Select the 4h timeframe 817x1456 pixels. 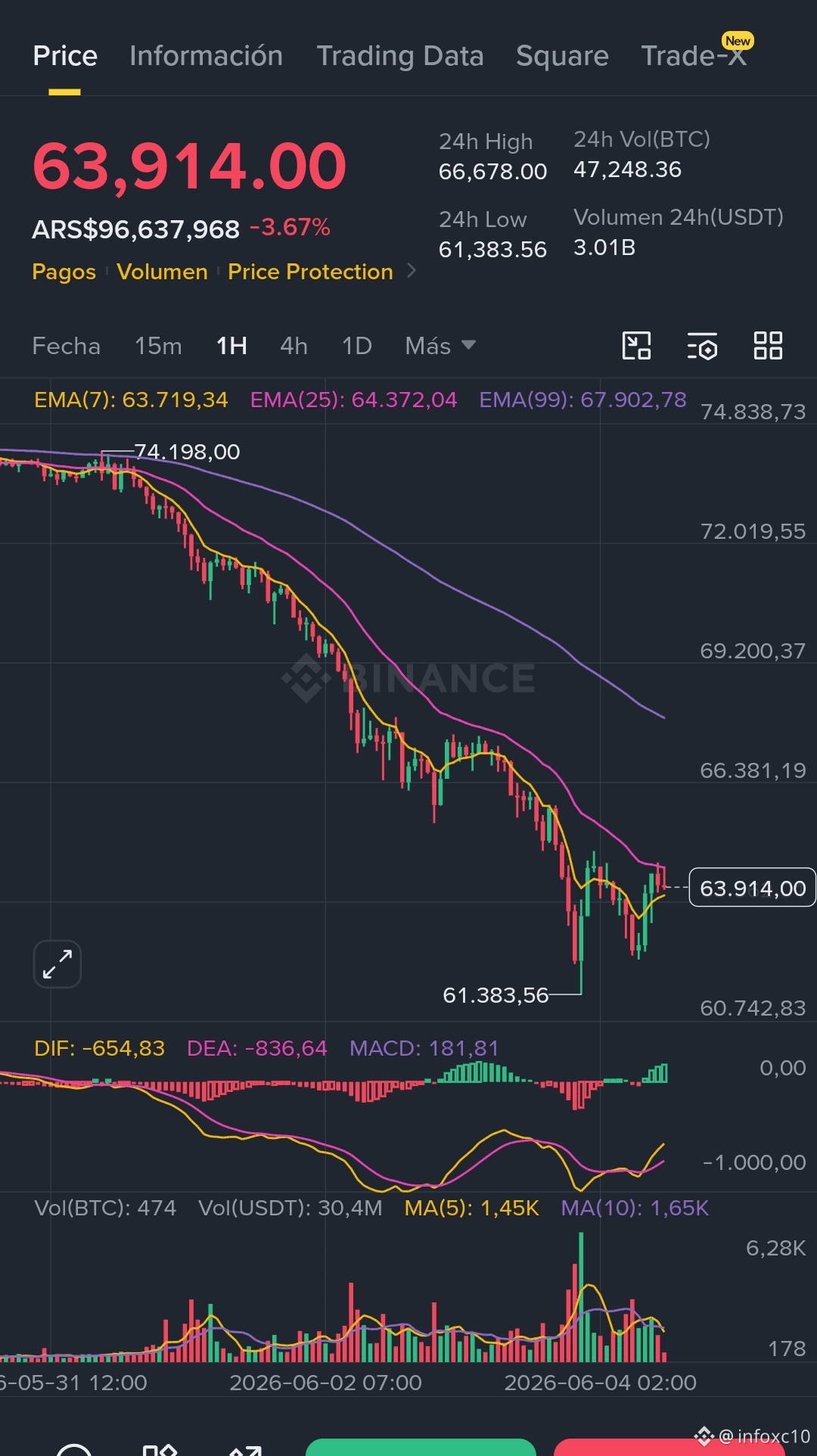pyautogui.click(x=294, y=346)
